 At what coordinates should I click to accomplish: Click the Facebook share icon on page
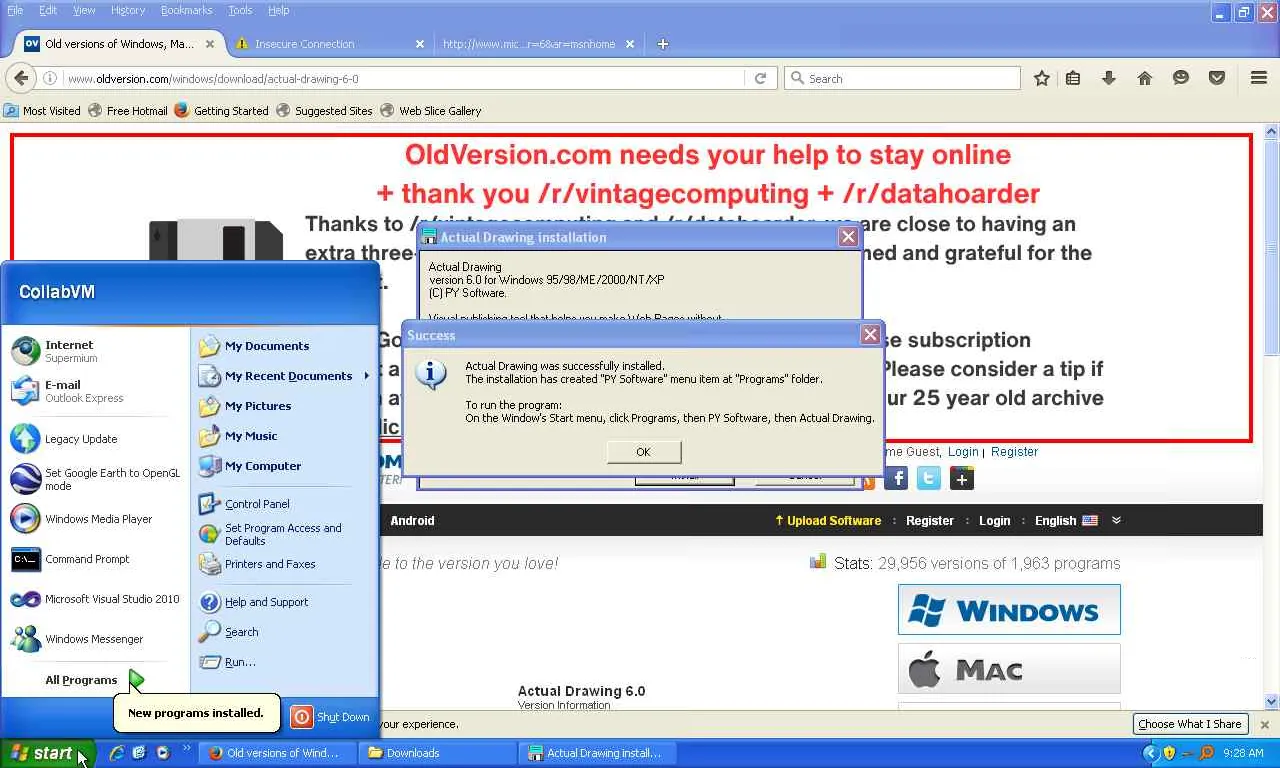point(896,478)
